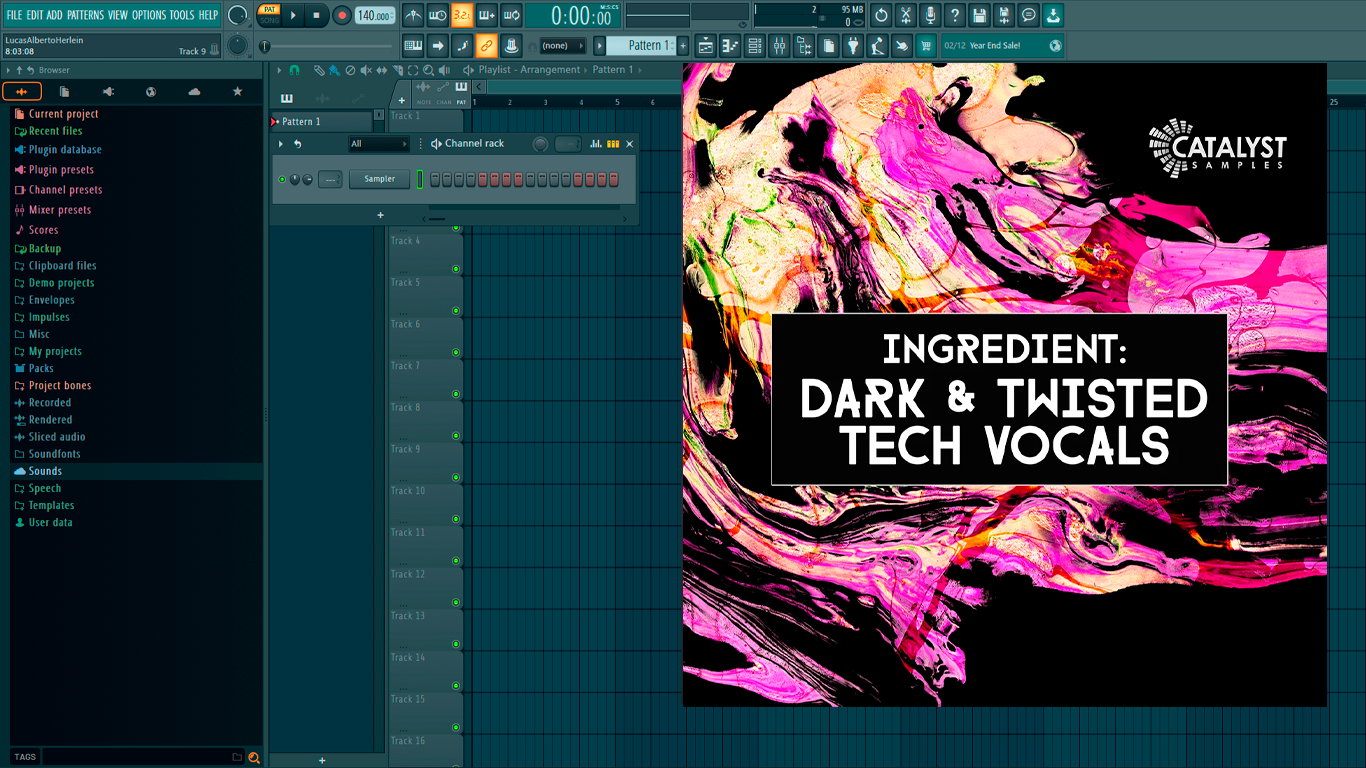Open the Year End Sale news panel
This screenshot has height=768, width=1366.
(x=1003, y=45)
